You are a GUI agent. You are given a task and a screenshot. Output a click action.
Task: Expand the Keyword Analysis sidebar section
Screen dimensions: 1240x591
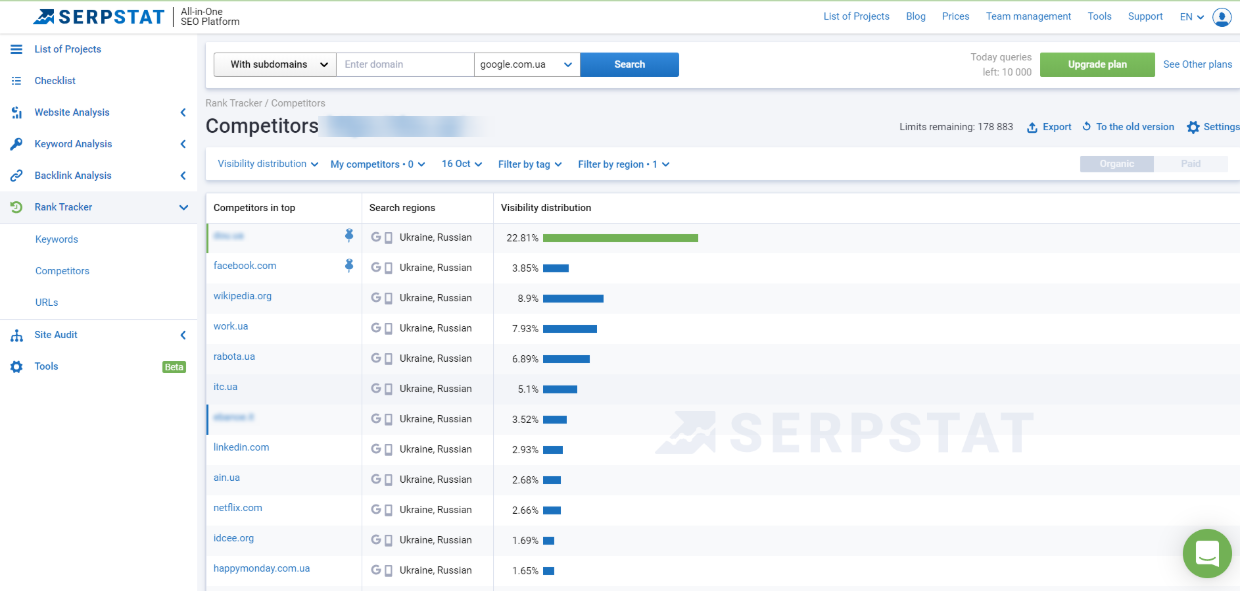coord(183,144)
